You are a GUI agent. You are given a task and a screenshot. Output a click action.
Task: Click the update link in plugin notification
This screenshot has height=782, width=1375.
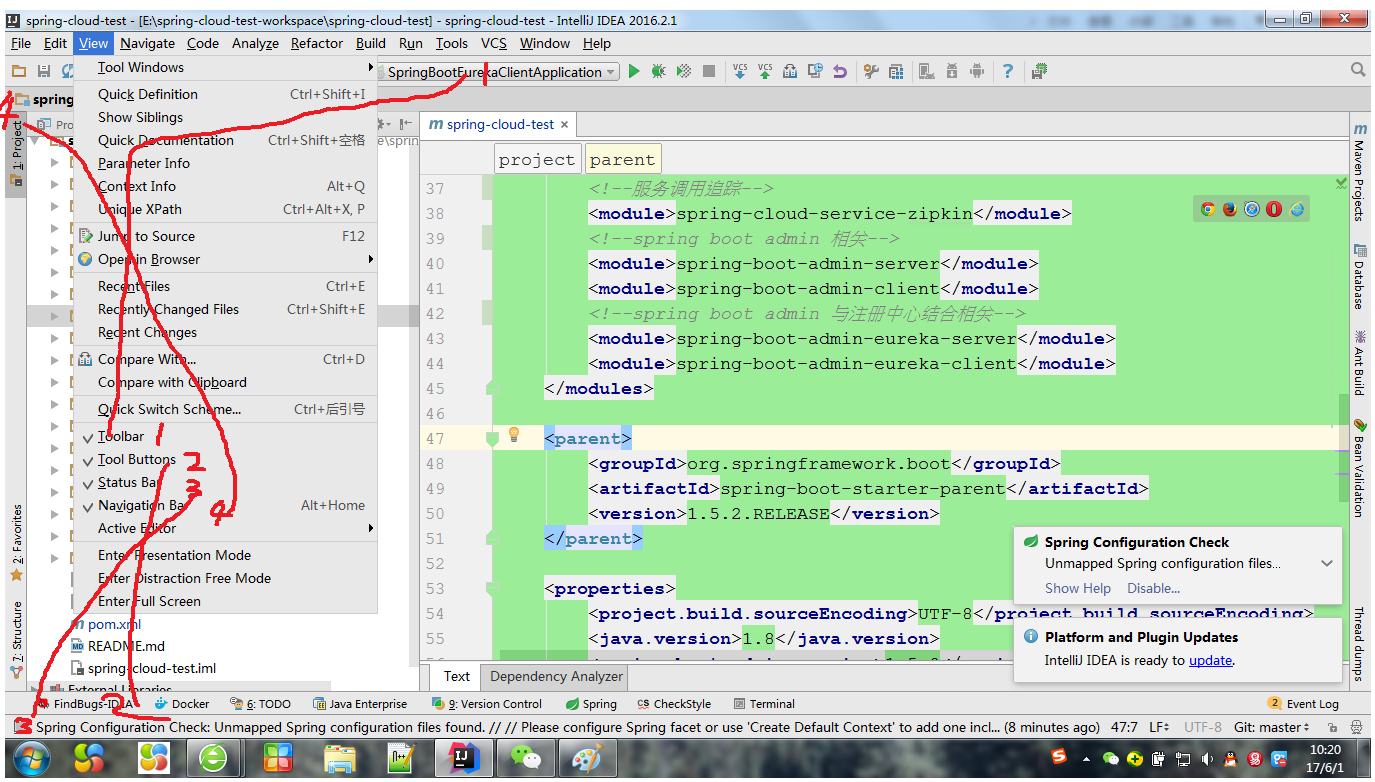point(1210,660)
